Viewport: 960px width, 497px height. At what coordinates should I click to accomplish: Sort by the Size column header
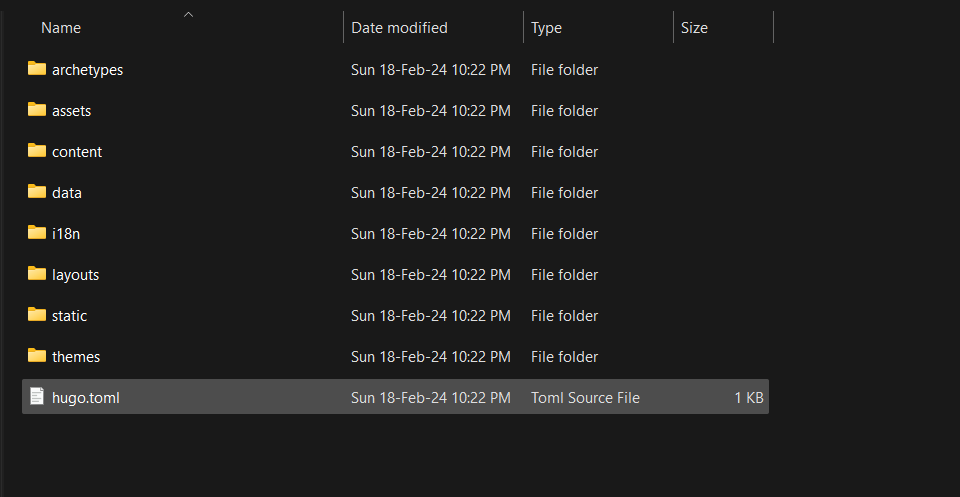[x=694, y=28]
